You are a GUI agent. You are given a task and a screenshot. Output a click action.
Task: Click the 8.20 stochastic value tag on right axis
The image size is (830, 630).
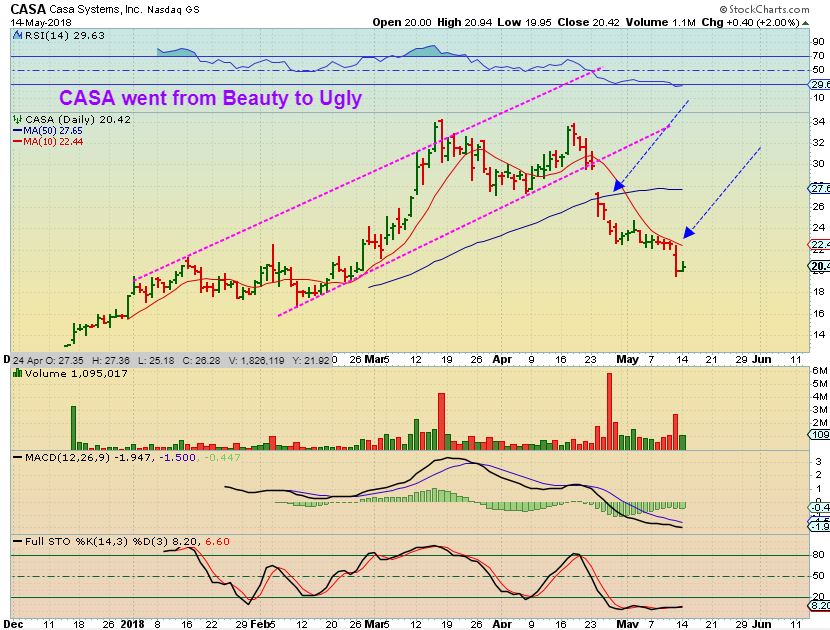point(819,606)
